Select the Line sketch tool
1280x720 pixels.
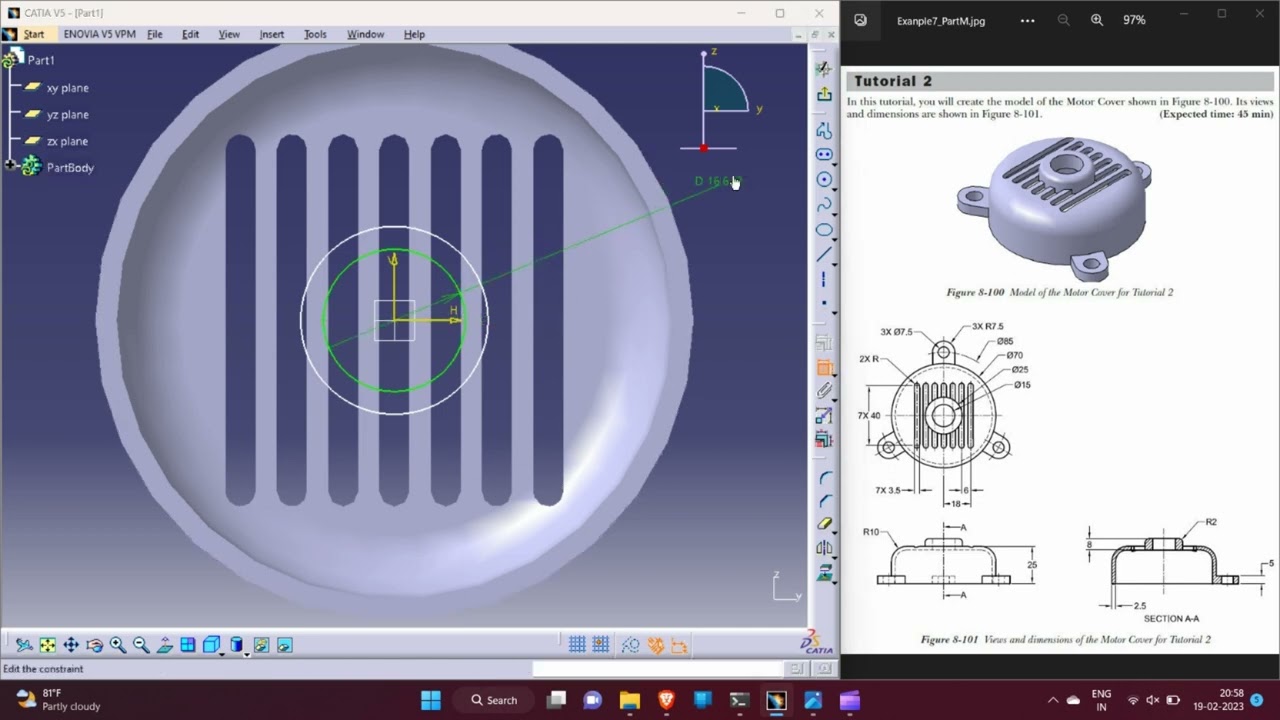[824, 255]
